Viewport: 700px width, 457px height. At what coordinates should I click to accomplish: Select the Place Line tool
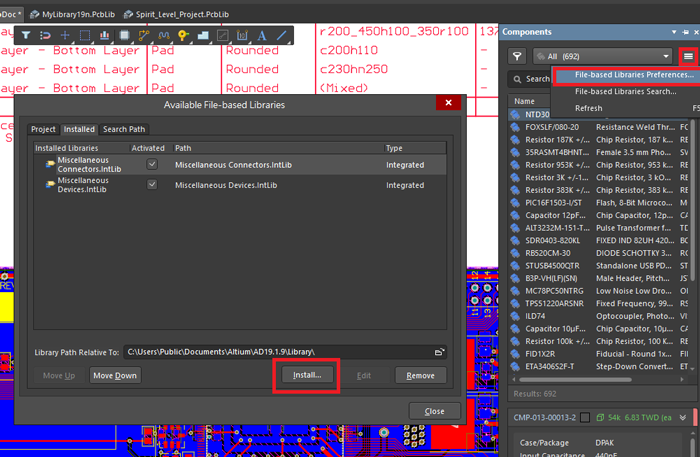(x=284, y=35)
